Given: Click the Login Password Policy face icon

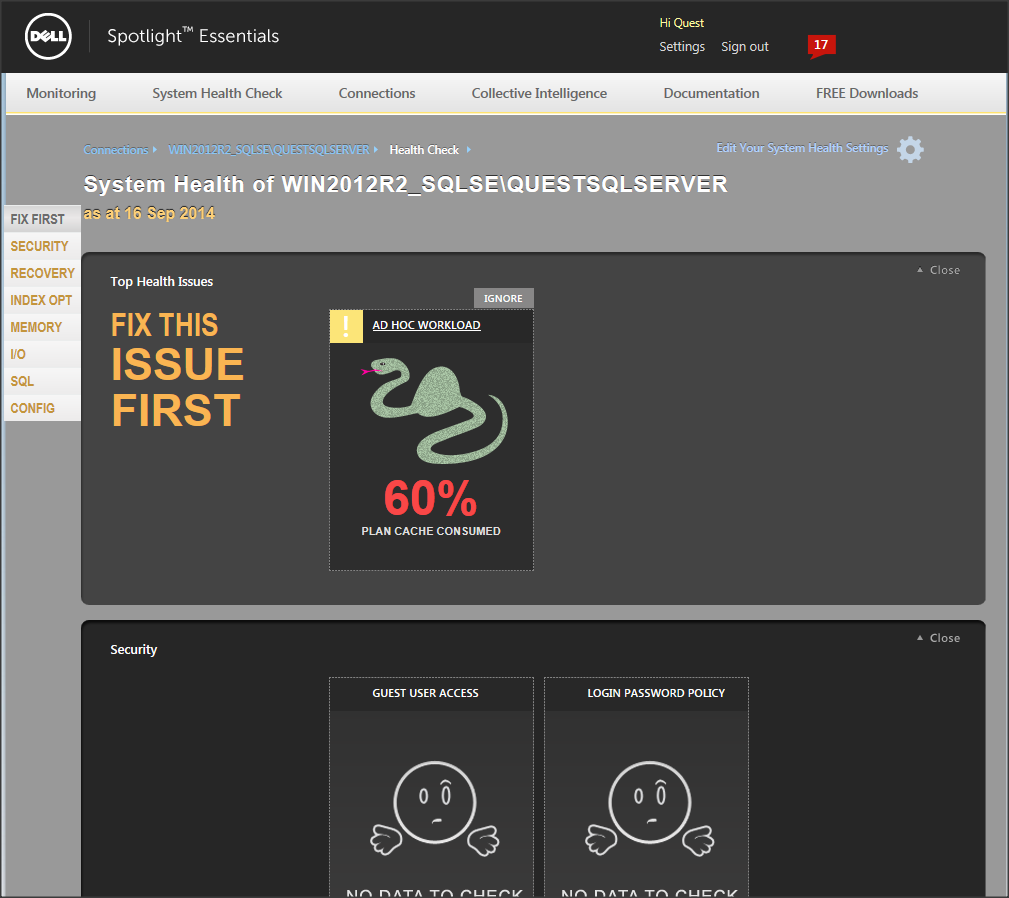Looking at the screenshot, I should (649, 809).
